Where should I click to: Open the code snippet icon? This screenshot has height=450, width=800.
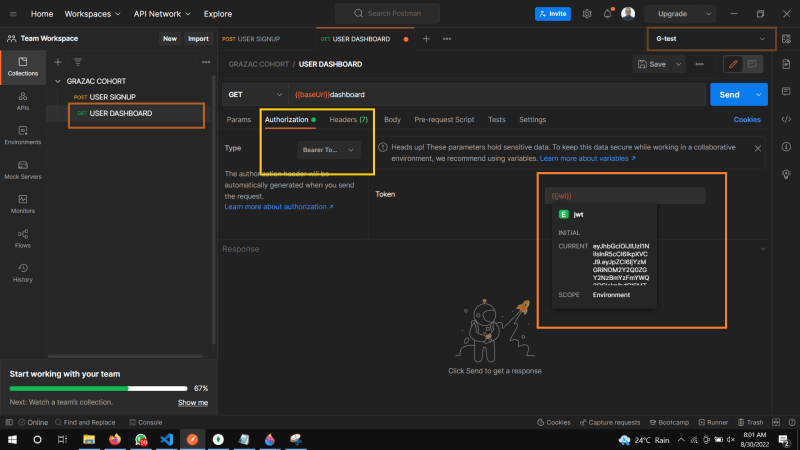pyautogui.click(x=786, y=119)
